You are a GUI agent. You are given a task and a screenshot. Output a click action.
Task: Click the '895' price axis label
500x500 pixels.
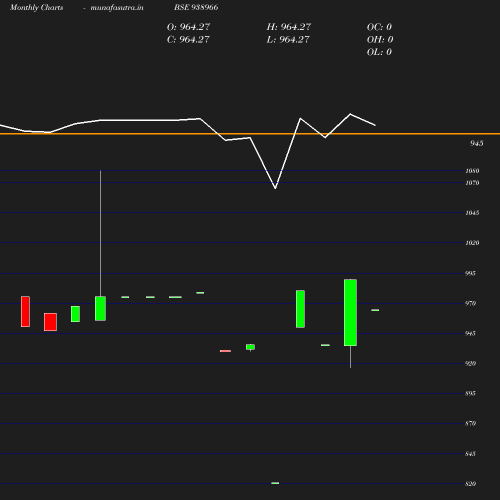pos(470,394)
